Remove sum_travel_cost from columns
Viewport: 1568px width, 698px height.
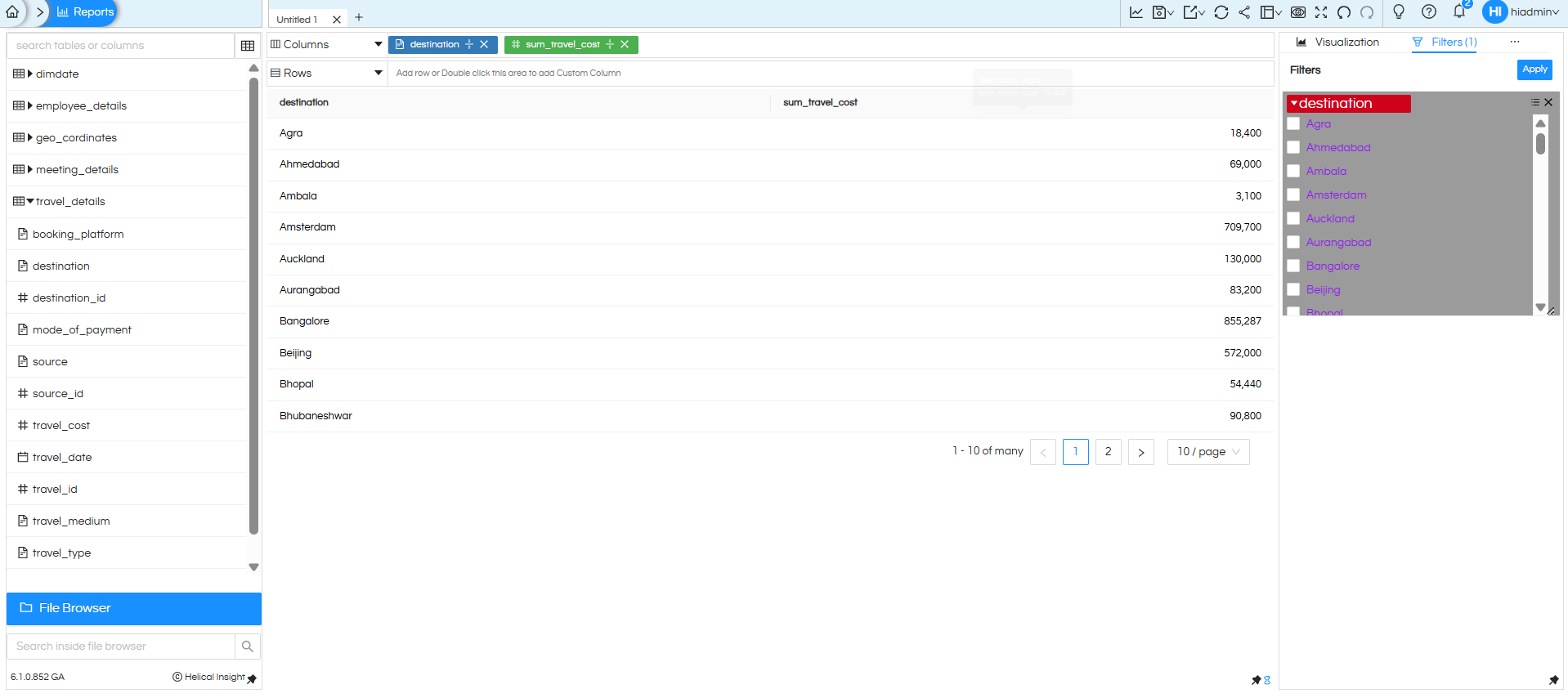[625, 45]
